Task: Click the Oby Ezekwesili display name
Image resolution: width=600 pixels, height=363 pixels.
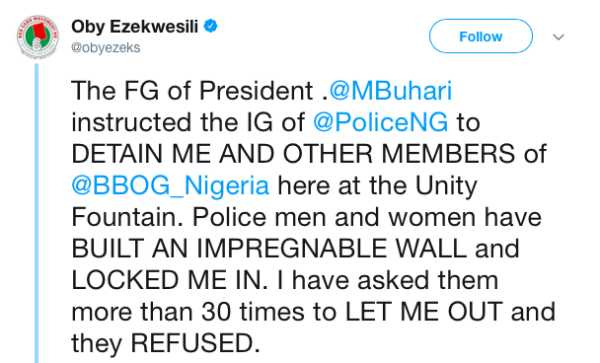Action: [x=135, y=26]
